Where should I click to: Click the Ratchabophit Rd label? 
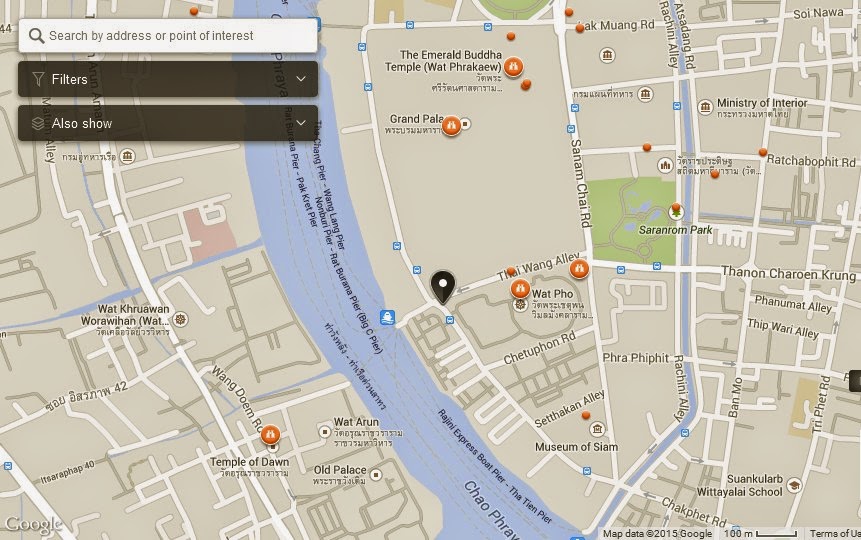(x=811, y=161)
